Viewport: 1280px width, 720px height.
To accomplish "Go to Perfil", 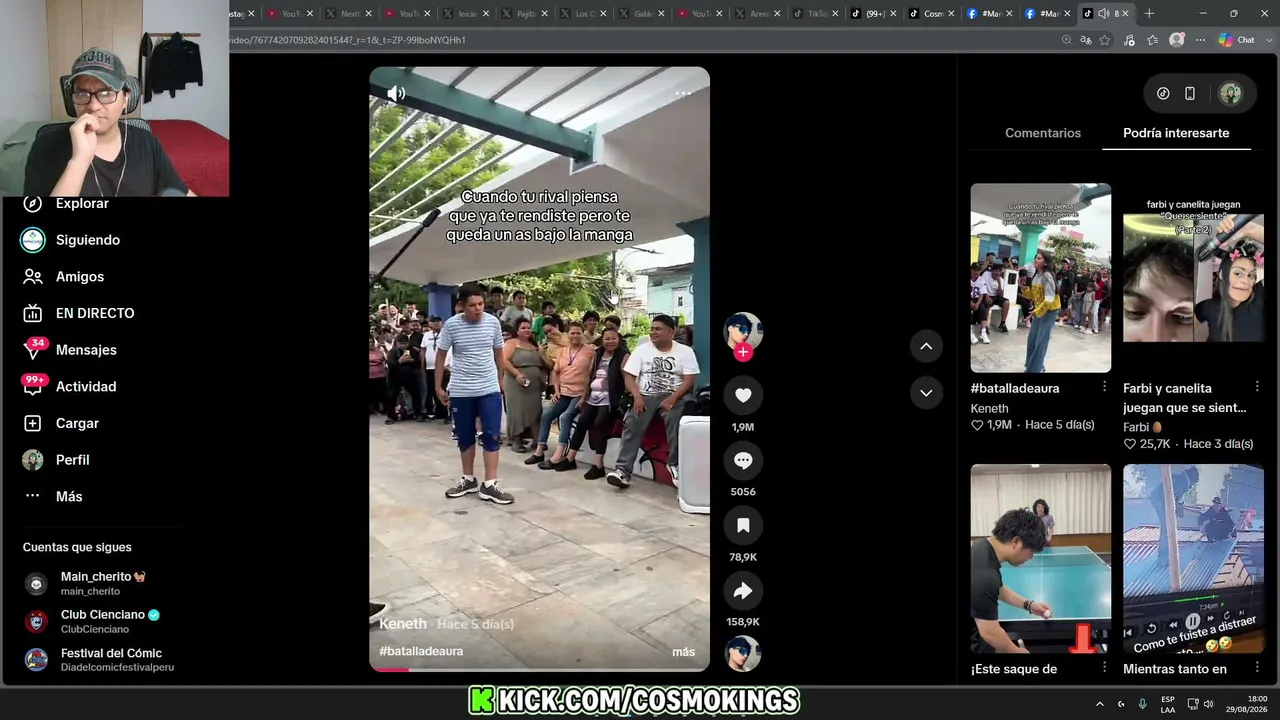I will coord(72,460).
